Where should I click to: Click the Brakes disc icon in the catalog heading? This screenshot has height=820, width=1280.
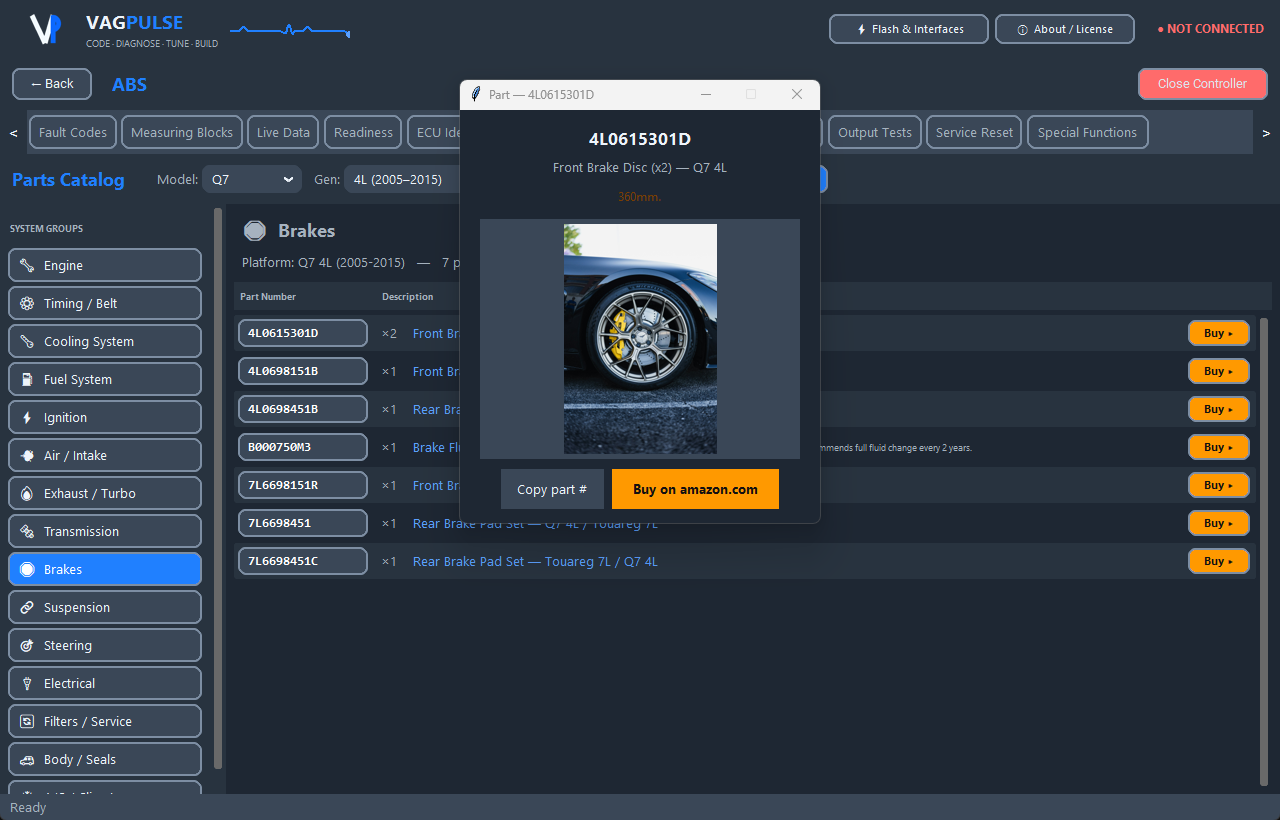coord(255,231)
